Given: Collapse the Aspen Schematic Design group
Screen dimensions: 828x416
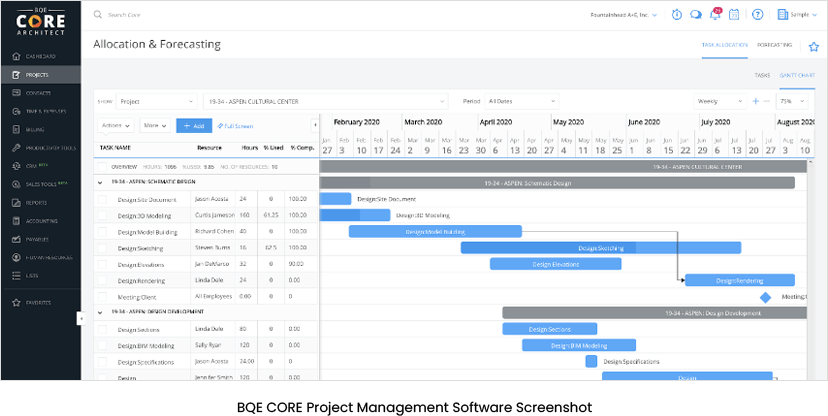Looking at the screenshot, I should (x=100, y=182).
